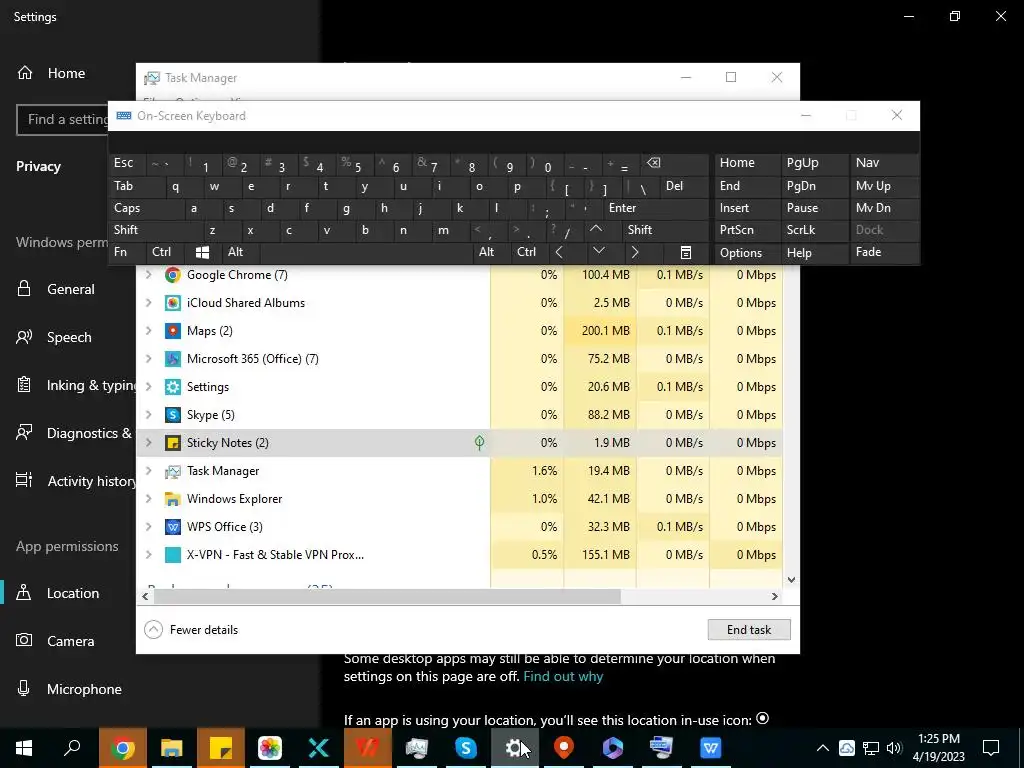Click the green leaf suspended status icon
Image resolution: width=1024 pixels, height=768 pixels.
coord(479,443)
